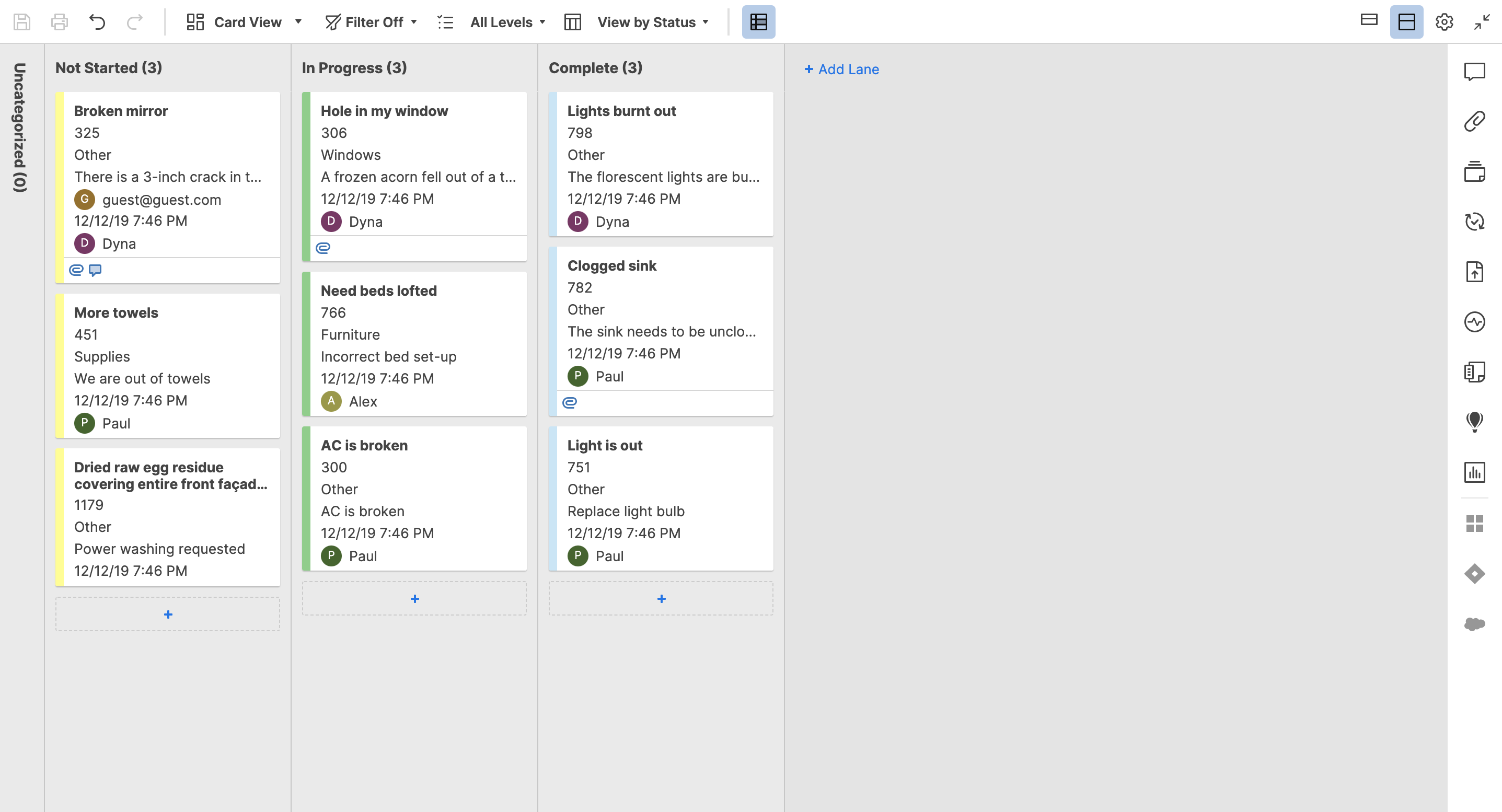Open the Activity Log sidebar icon

coord(1474,322)
